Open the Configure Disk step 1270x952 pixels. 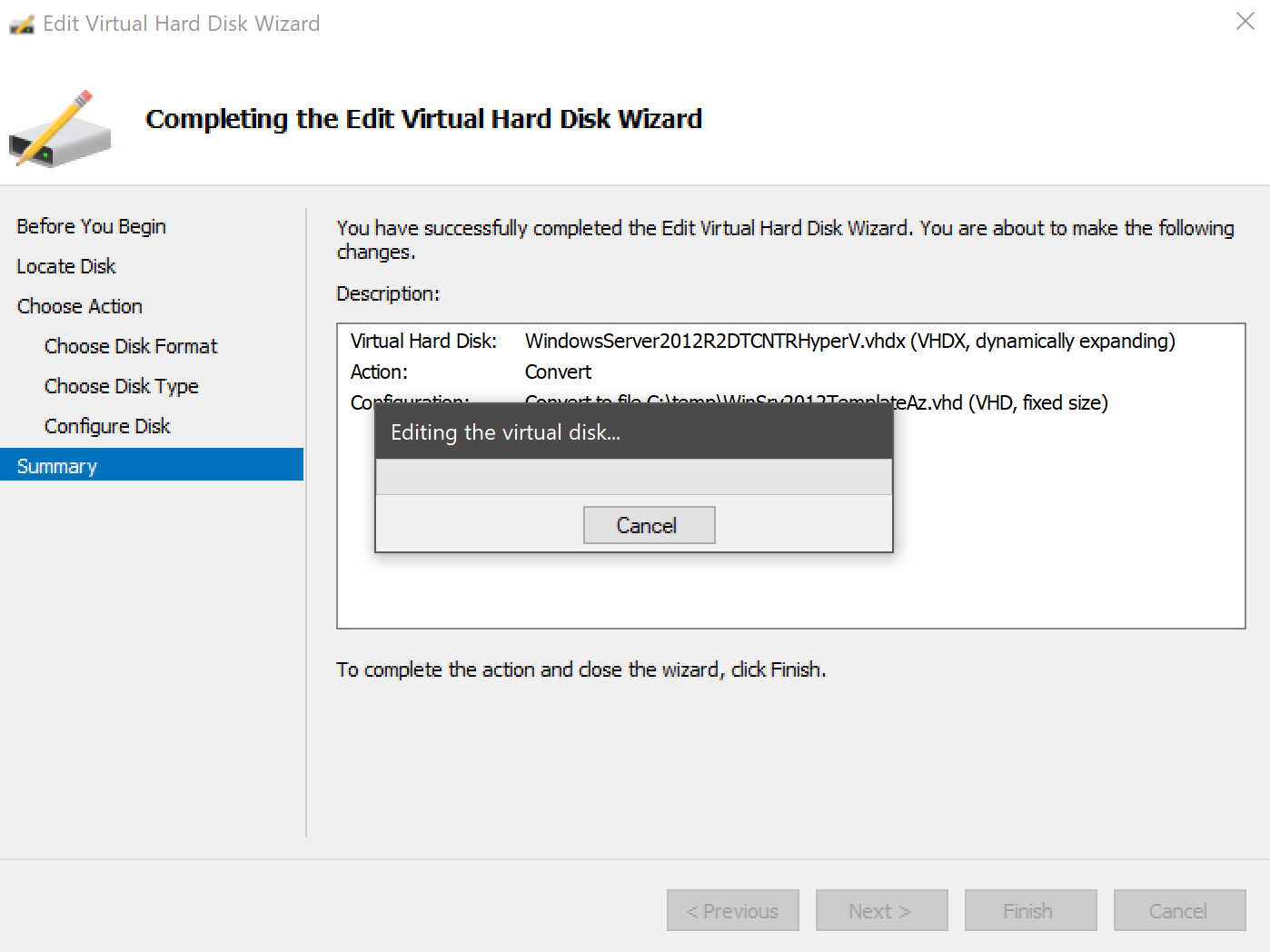click(x=107, y=426)
